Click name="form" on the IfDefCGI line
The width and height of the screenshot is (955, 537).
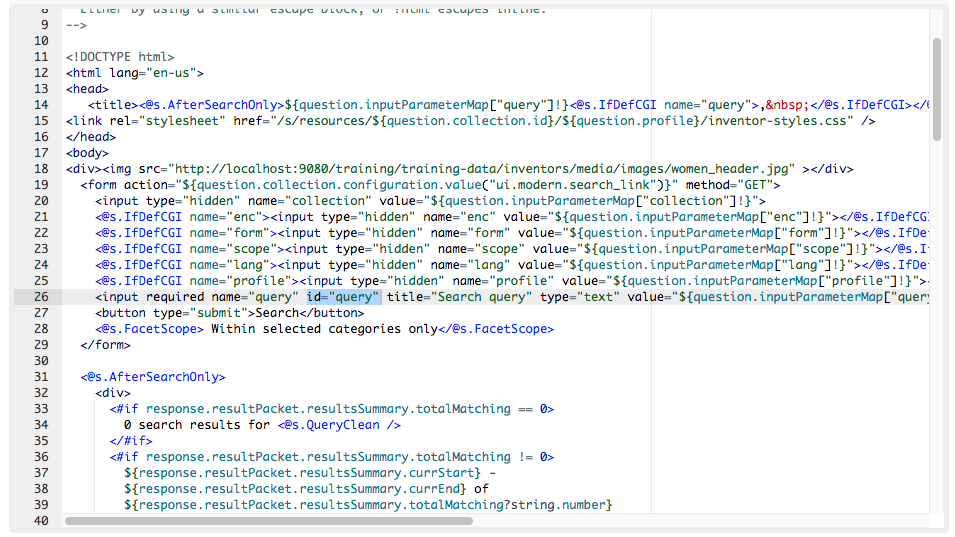point(230,233)
